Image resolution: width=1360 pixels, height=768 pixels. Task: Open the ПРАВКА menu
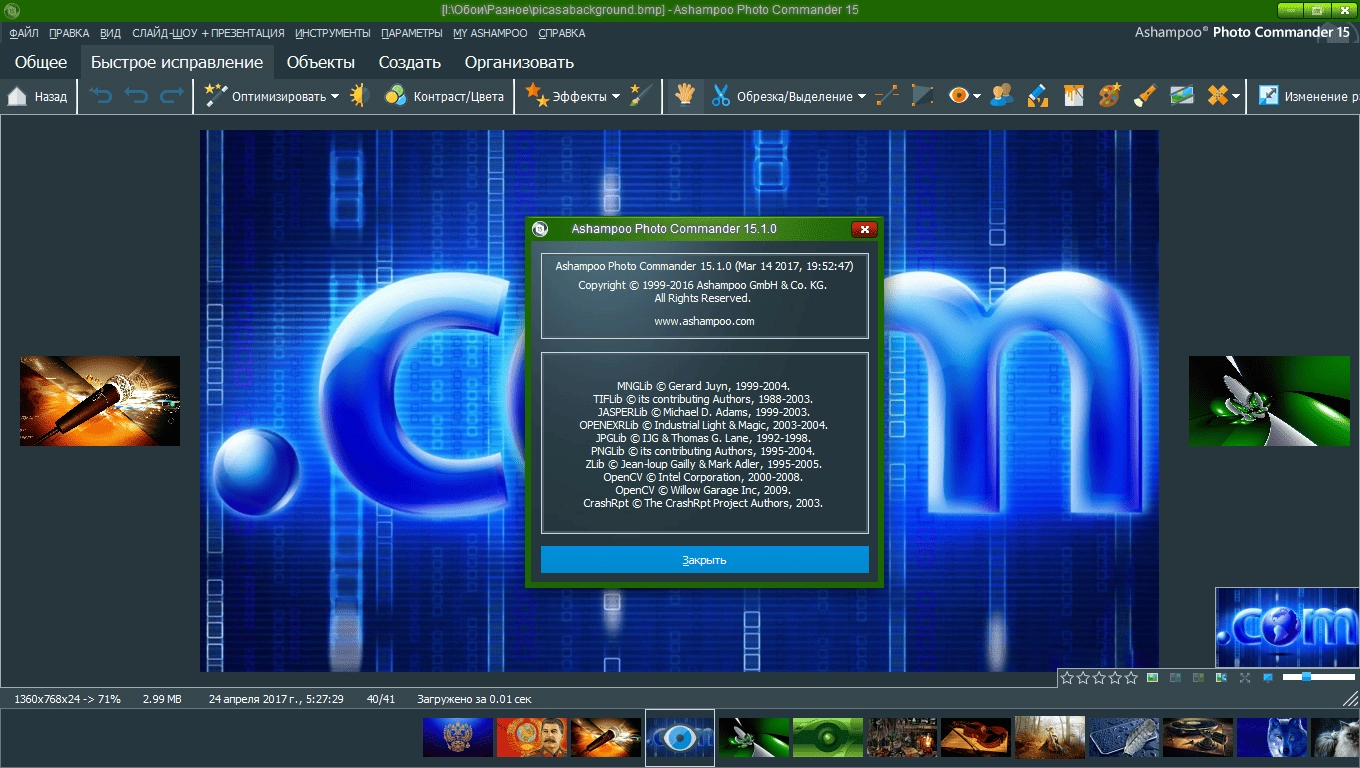[69, 33]
